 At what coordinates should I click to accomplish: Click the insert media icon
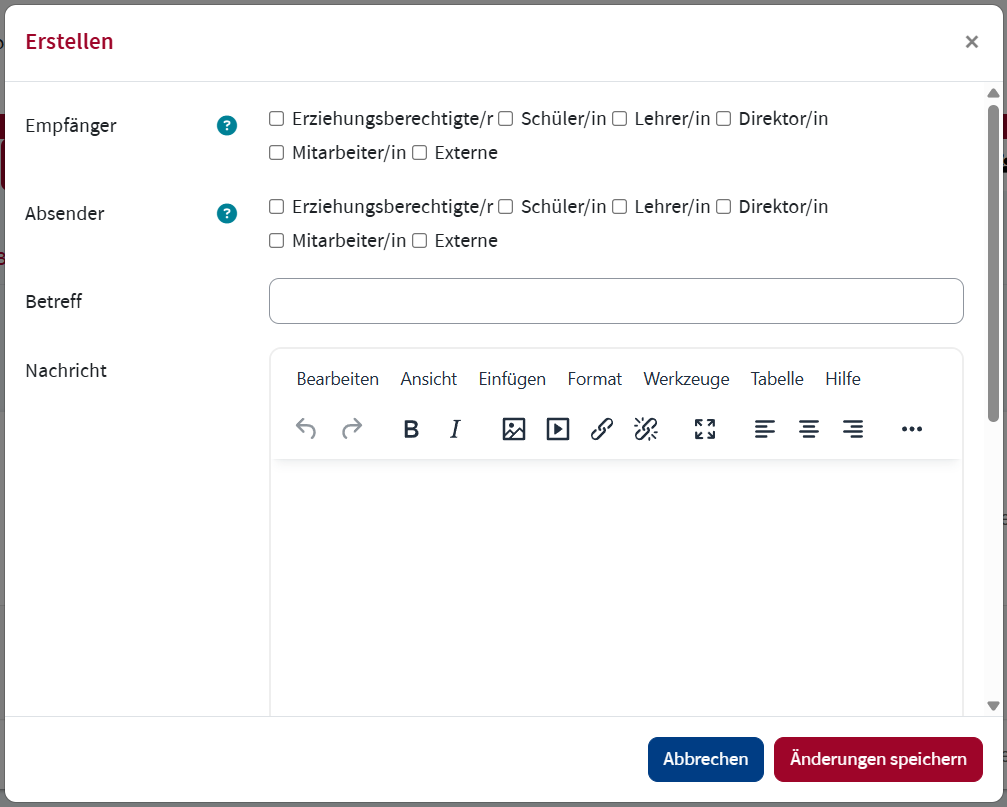(x=558, y=429)
